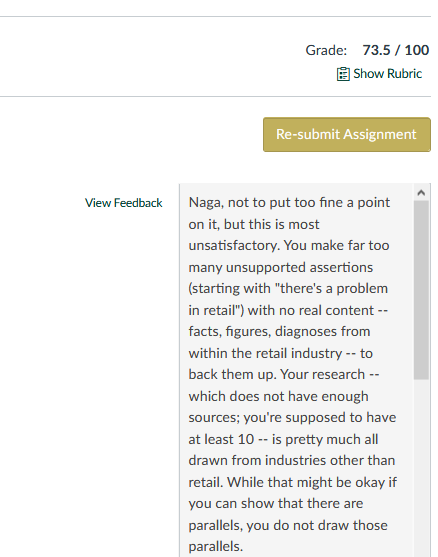438x557 pixels.
Task: Click the feedback scrollbar thumb
Action: [421, 290]
